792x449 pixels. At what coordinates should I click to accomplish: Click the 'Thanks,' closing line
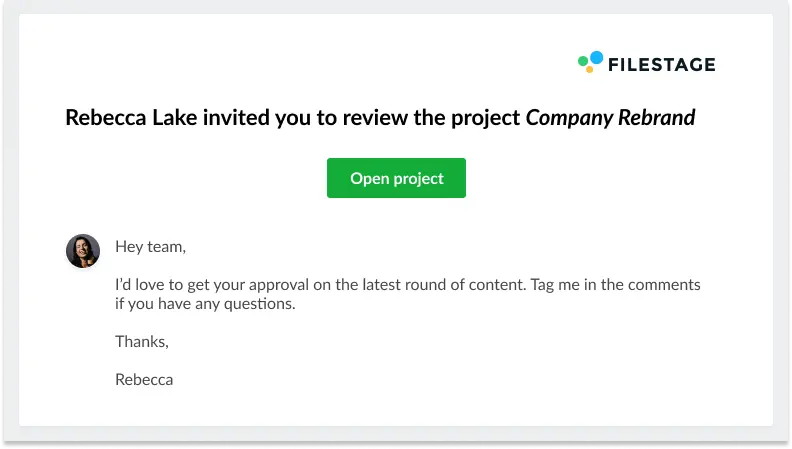[x=142, y=342]
